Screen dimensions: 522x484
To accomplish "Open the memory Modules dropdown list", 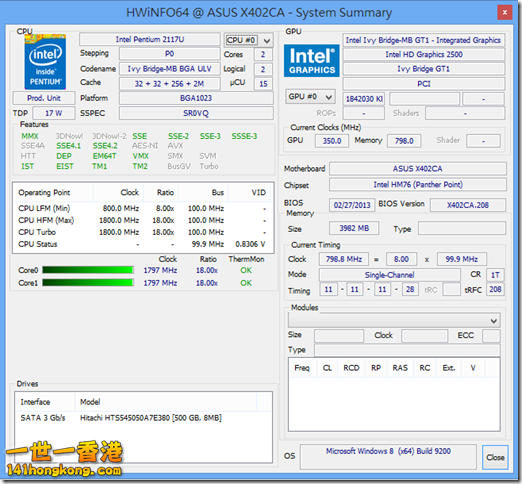I will tap(394, 321).
